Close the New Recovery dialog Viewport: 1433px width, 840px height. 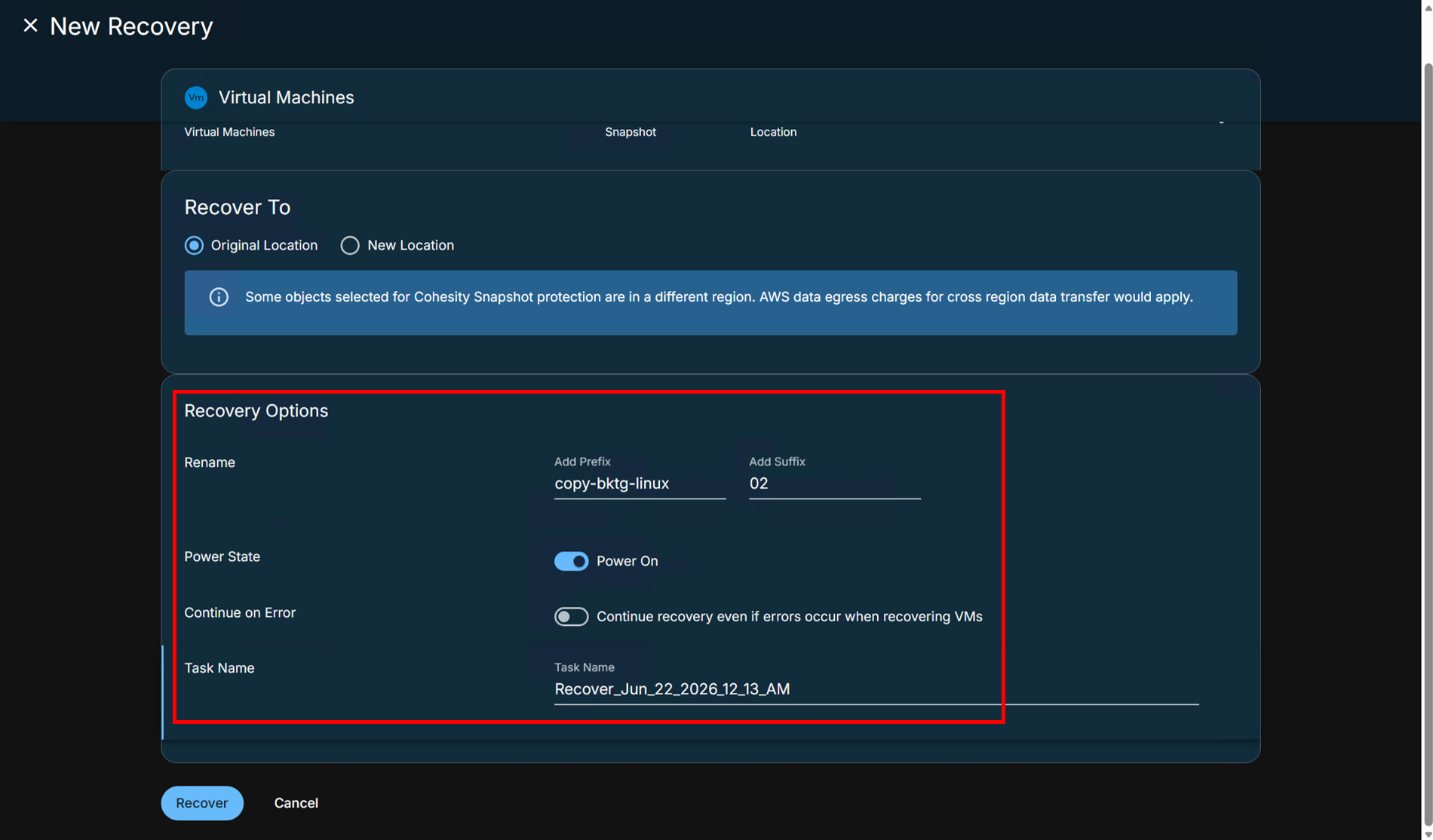click(30, 26)
